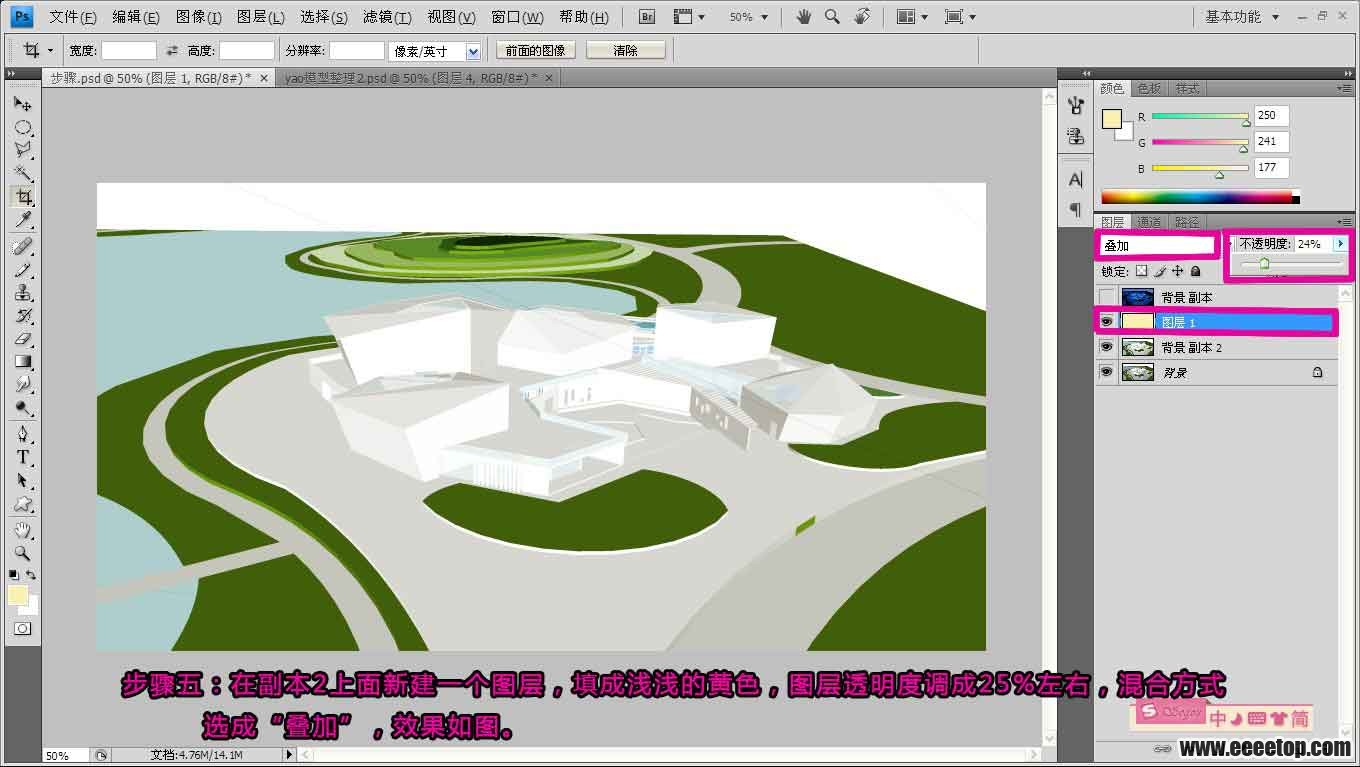Launch Adobe Bridge

(x=647, y=17)
